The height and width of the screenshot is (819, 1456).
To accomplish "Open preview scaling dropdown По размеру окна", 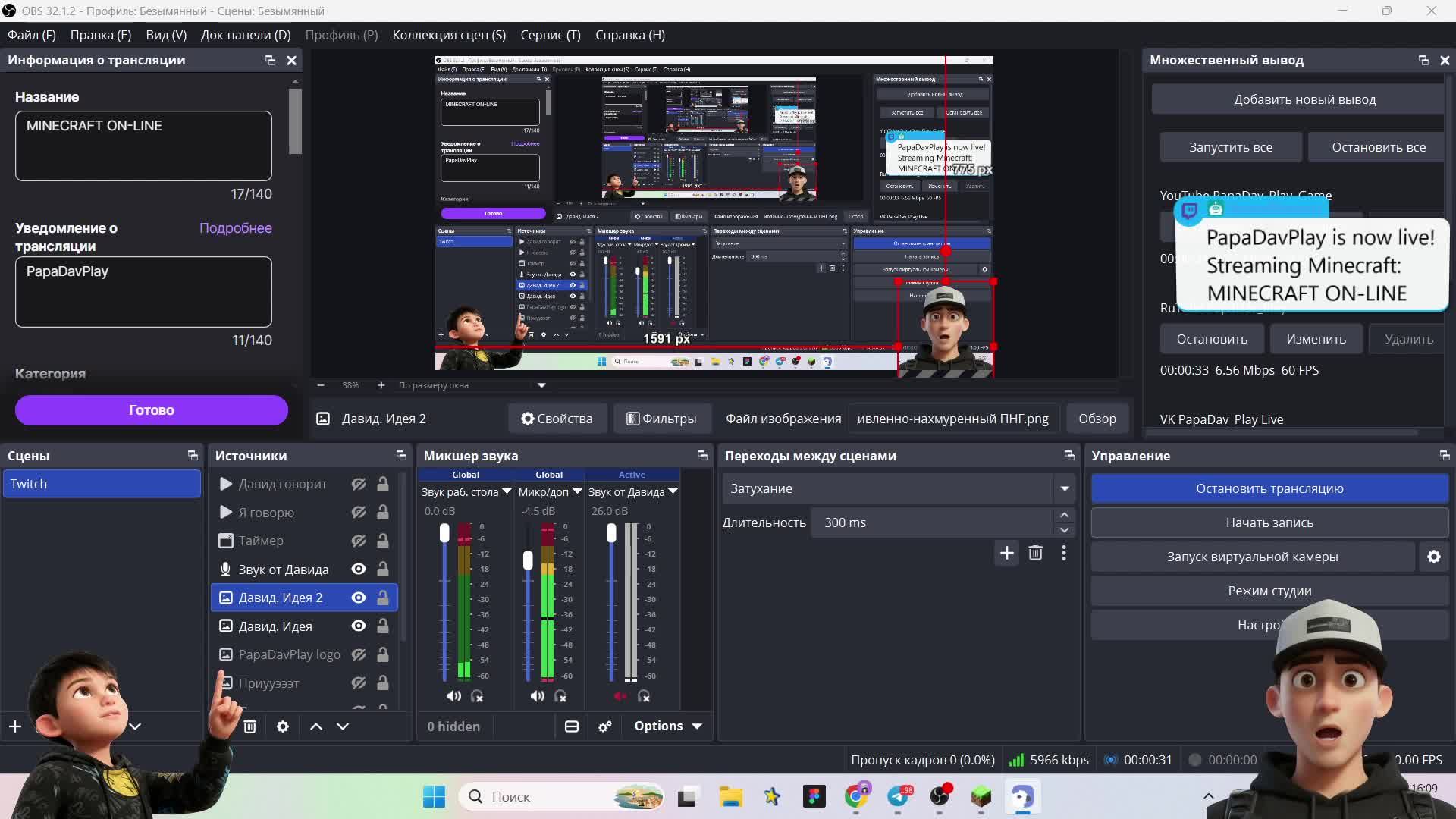I will (541, 385).
